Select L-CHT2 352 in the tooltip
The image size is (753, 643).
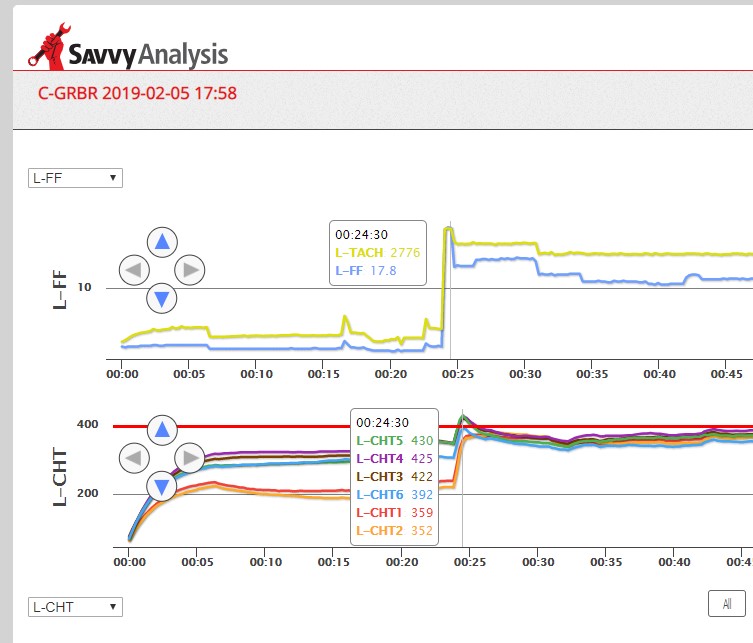(394, 530)
